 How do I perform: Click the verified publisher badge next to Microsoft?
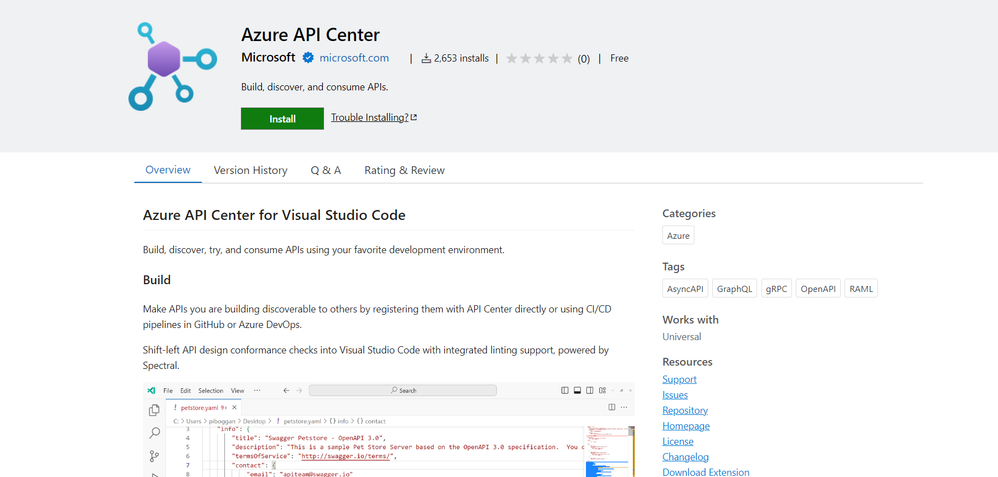point(308,58)
